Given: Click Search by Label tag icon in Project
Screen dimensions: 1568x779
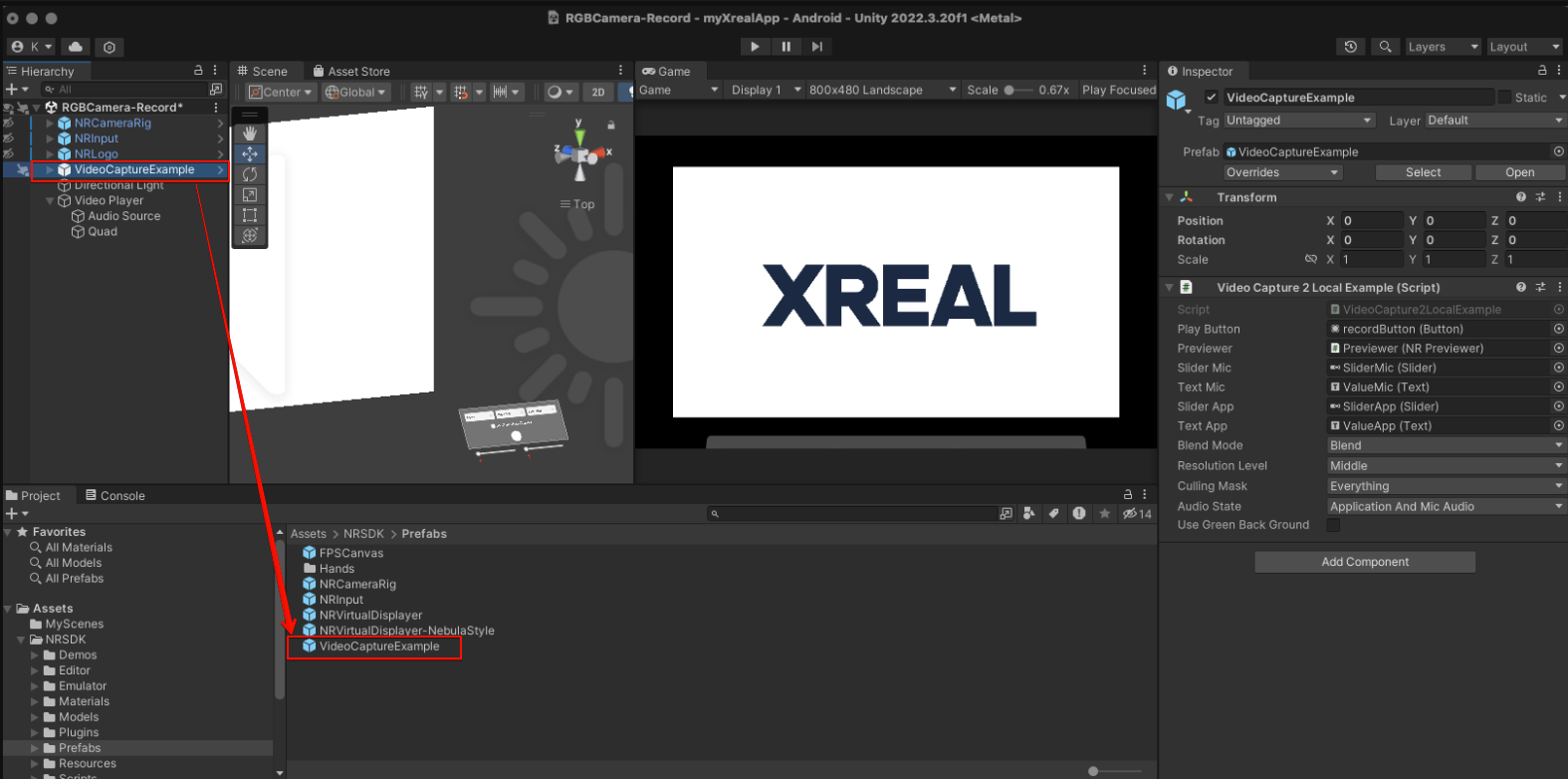Looking at the screenshot, I should pos(1054,514).
